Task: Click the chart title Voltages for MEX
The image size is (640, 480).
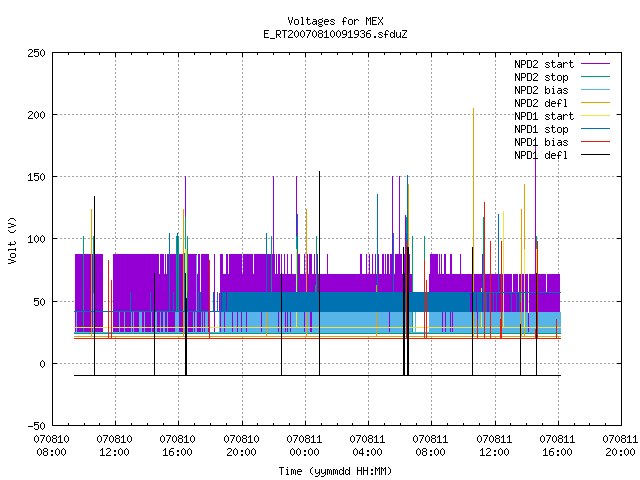Action: [x=335, y=21]
